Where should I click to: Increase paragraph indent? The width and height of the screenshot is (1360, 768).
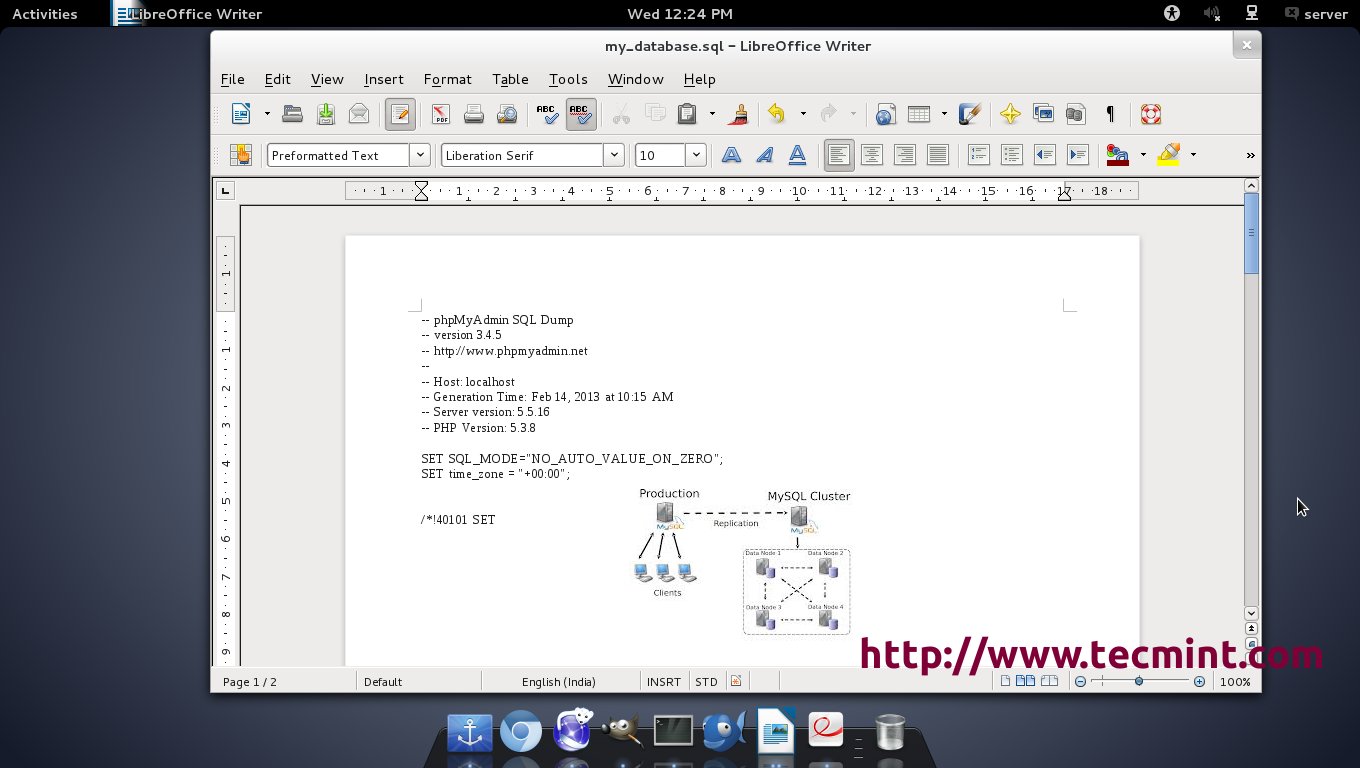(x=1078, y=155)
